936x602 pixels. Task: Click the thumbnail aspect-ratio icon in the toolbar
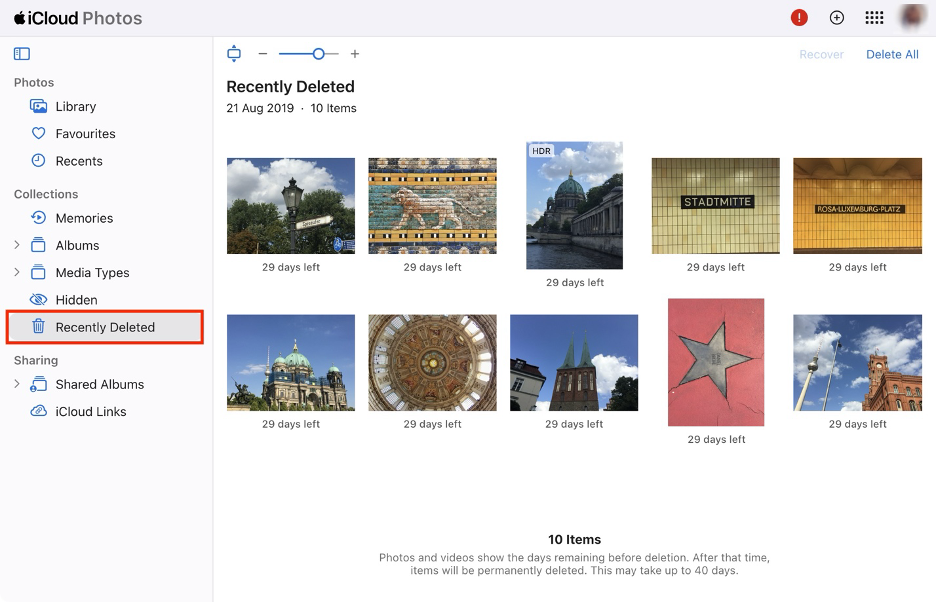(233, 53)
